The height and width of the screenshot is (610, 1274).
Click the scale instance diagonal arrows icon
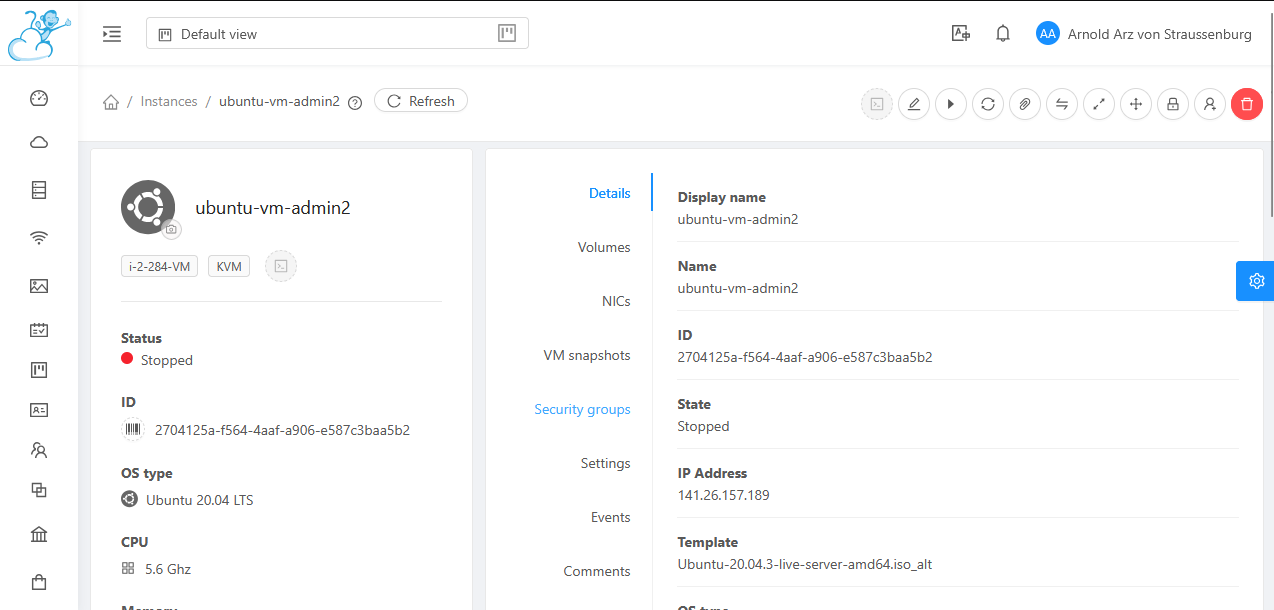tap(1099, 104)
